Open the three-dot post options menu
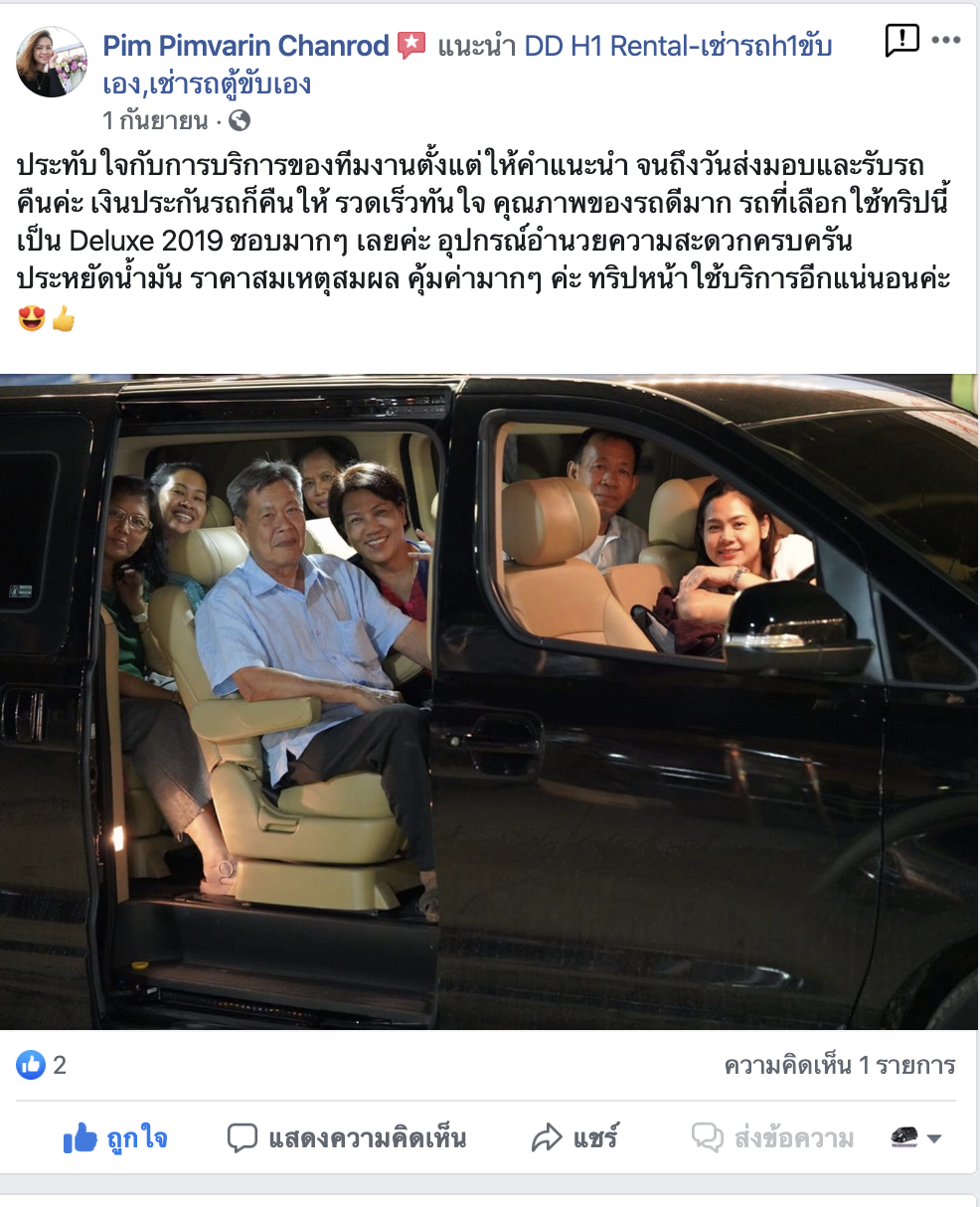 946,41
